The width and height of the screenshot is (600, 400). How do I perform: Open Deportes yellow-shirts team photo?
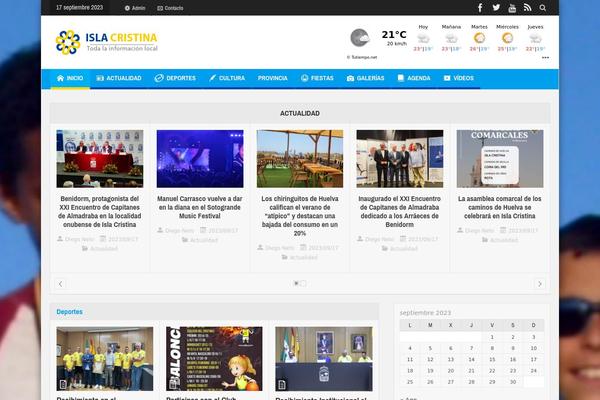coord(105,359)
